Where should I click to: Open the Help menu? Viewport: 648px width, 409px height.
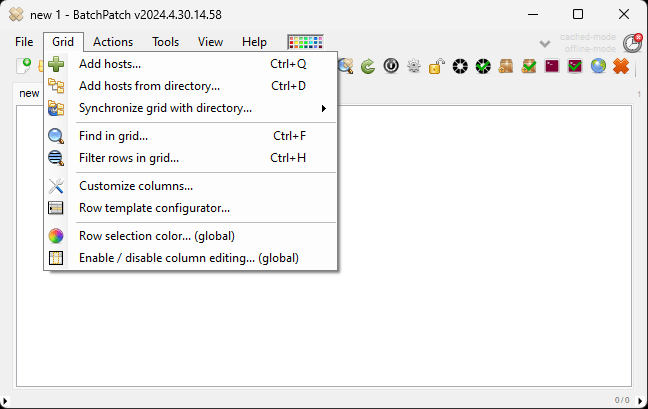tap(254, 42)
